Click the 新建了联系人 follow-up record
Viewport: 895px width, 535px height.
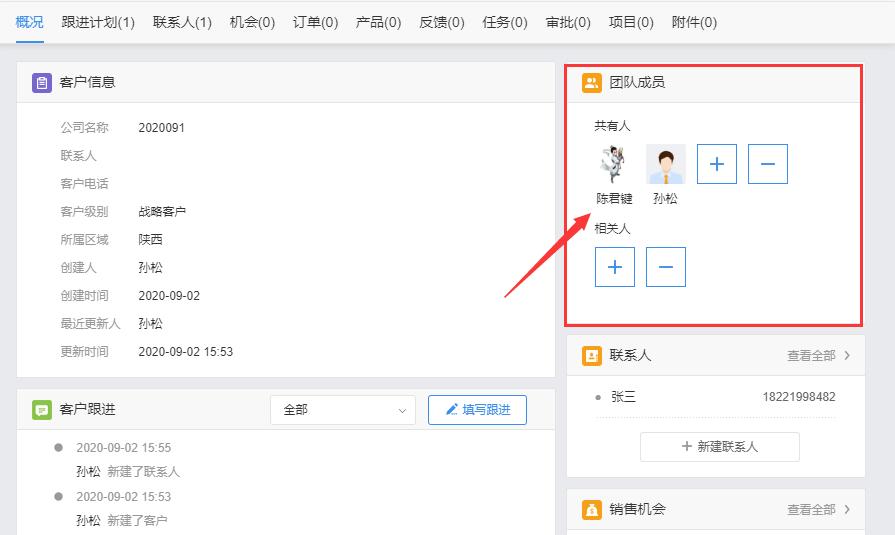point(143,472)
